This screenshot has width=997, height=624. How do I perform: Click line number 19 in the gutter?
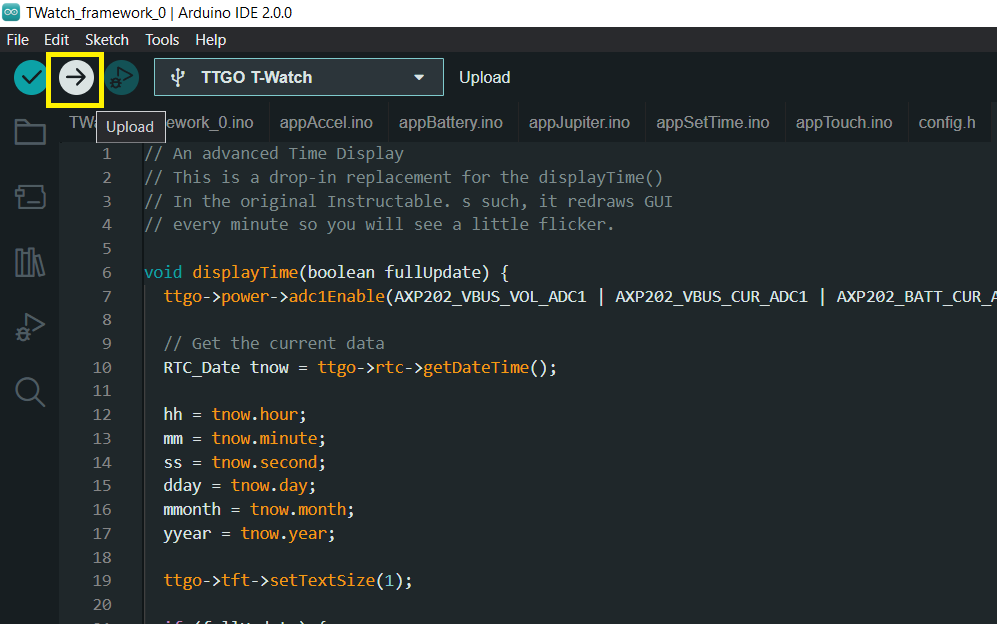tap(102, 581)
